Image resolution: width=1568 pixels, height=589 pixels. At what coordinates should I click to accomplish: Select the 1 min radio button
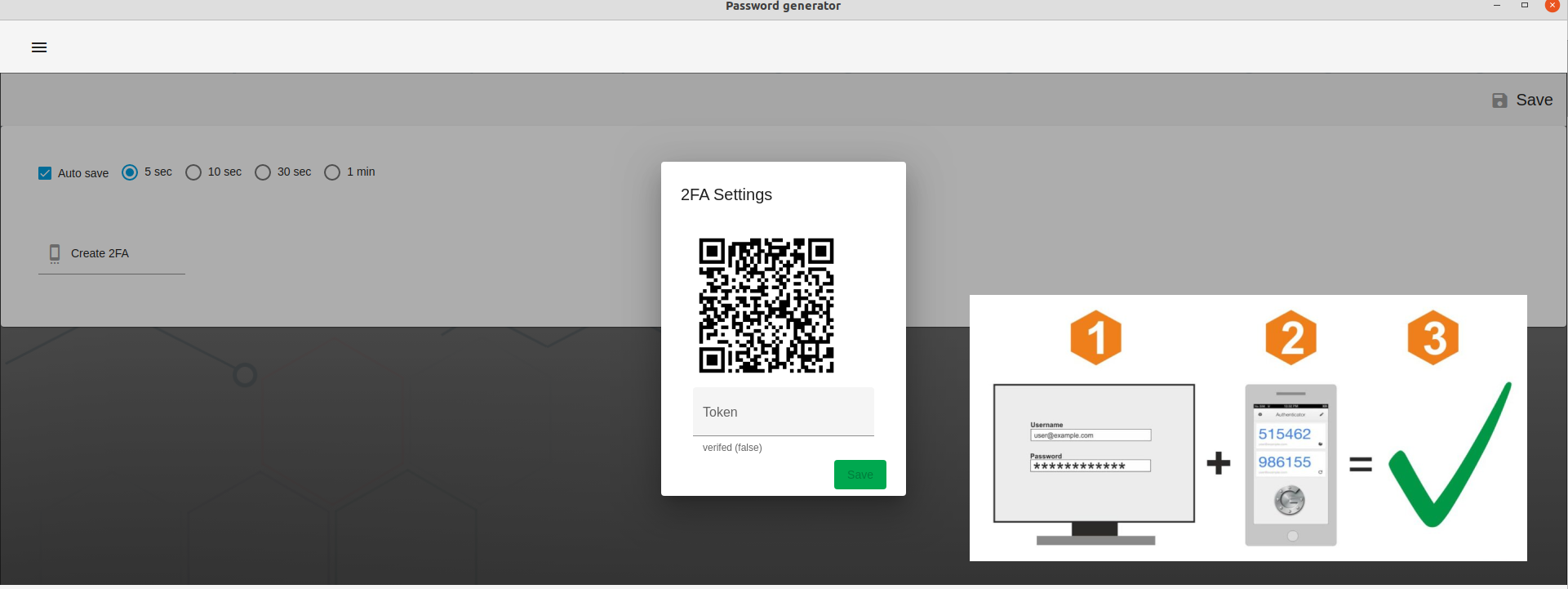332,172
